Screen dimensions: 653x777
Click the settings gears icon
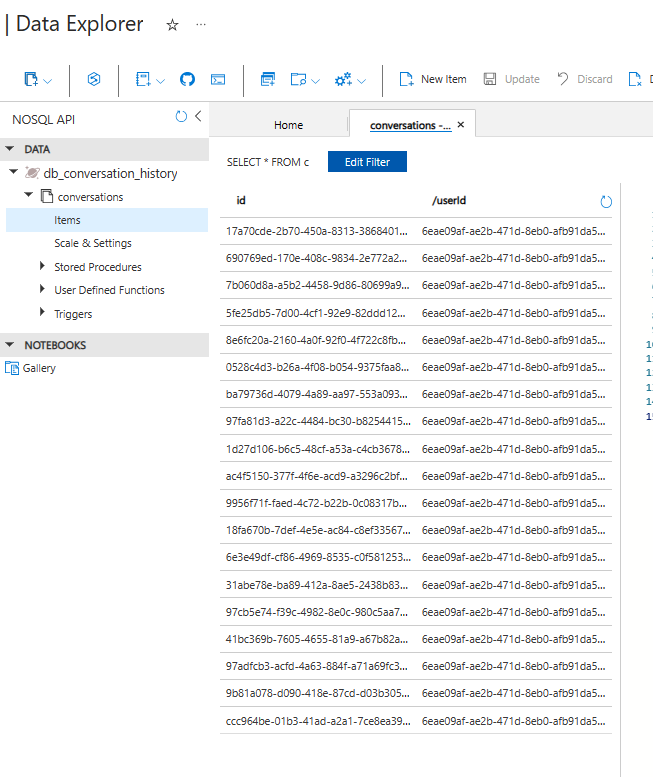click(343, 79)
